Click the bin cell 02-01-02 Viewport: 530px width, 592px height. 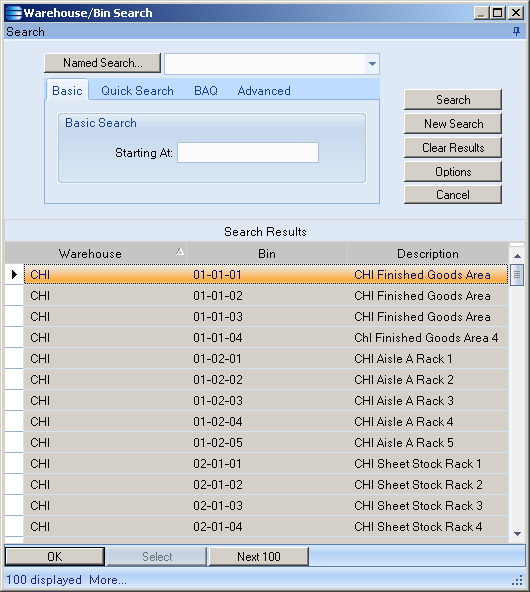tap(267, 484)
